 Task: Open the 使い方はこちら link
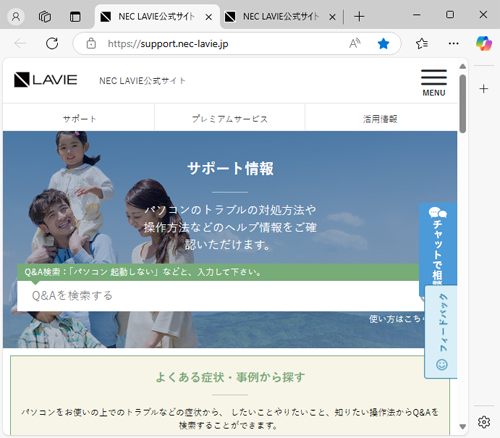pyautogui.click(x=397, y=319)
